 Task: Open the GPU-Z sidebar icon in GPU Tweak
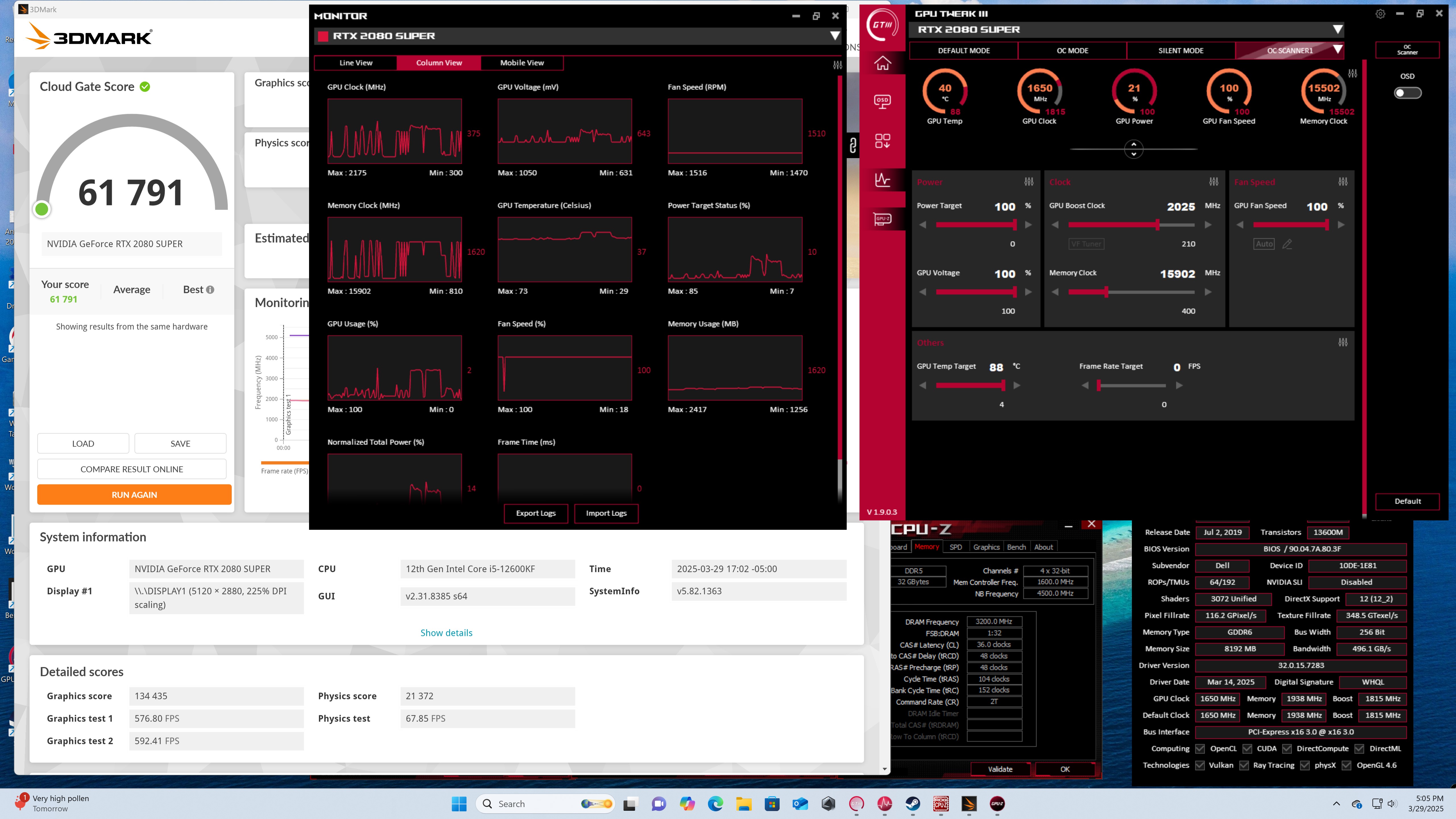(882, 219)
